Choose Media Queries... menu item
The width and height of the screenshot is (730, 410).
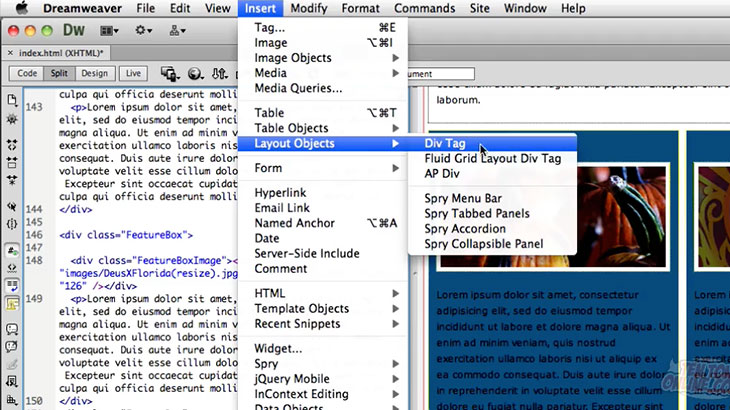323,88
